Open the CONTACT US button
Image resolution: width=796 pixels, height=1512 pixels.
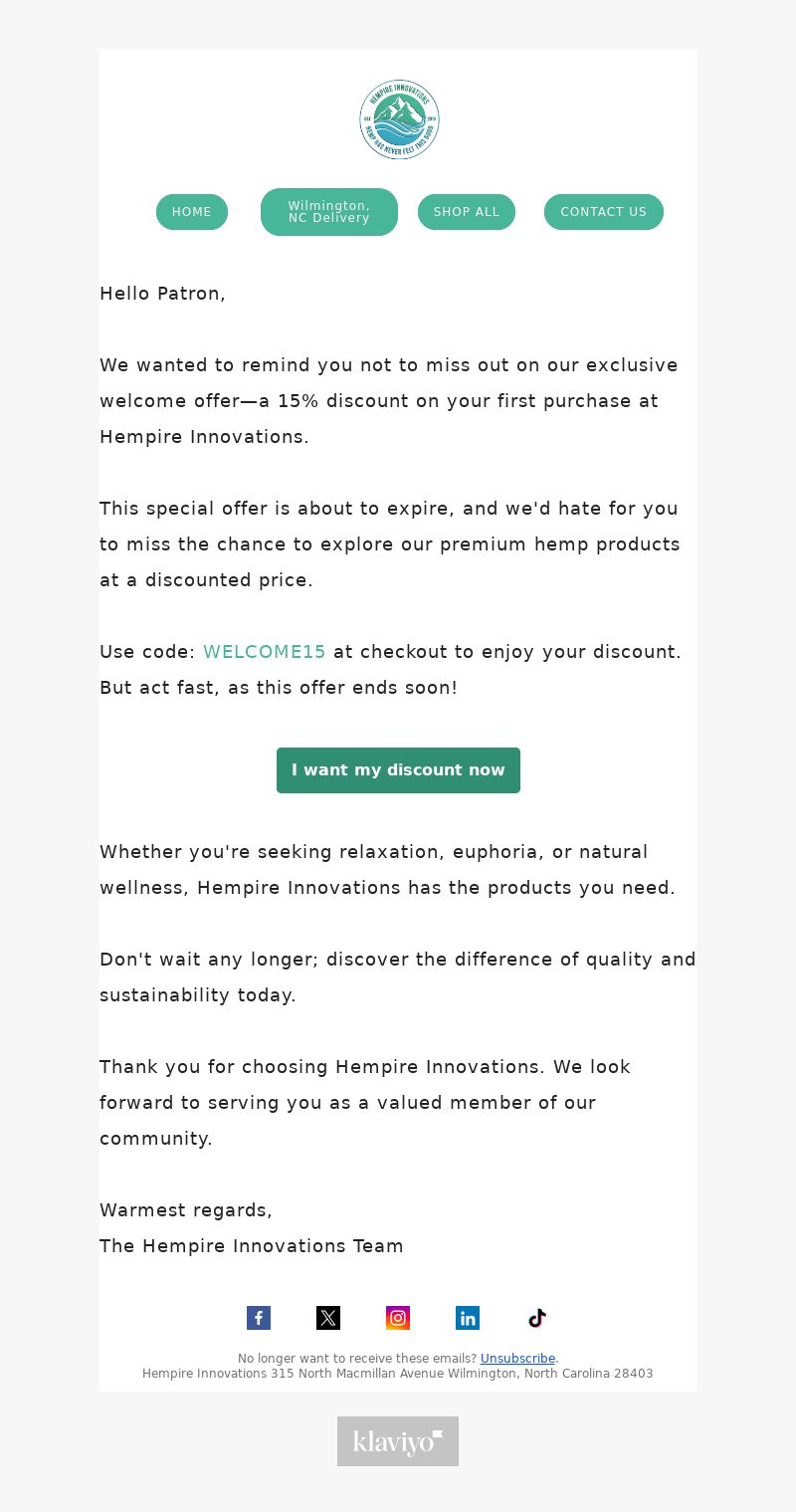pos(604,212)
